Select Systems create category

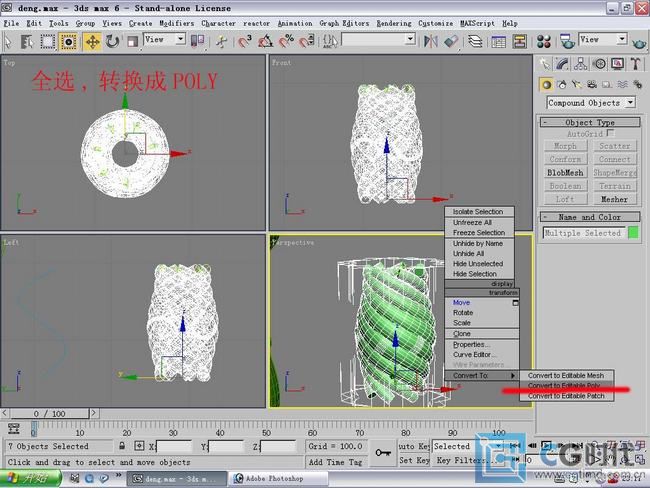point(638,85)
